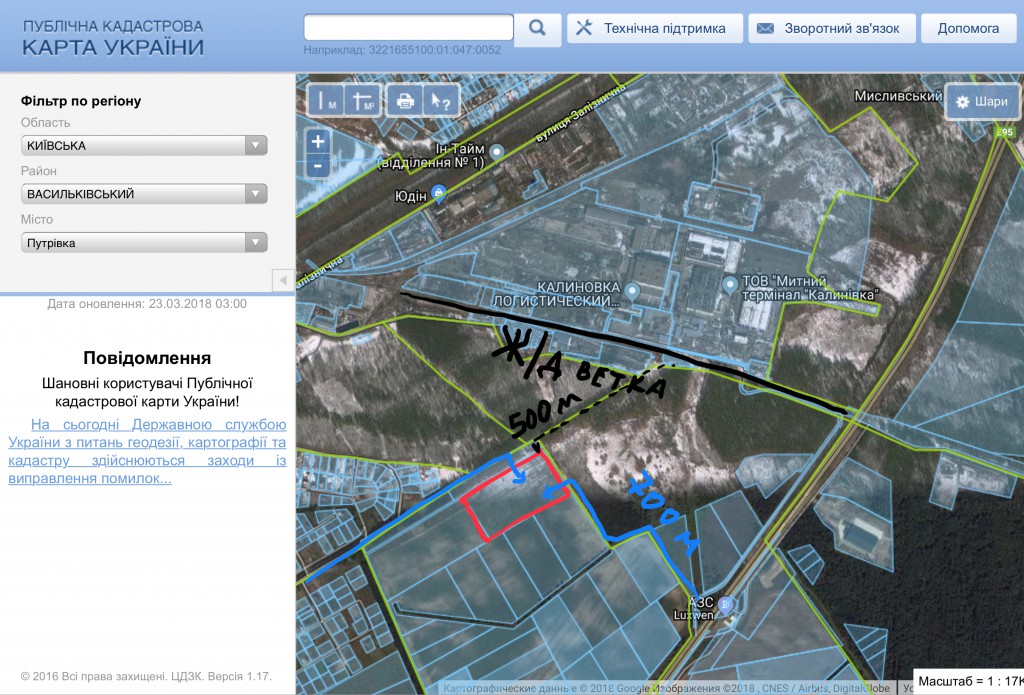The height and width of the screenshot is (695, 1024).
Task: Click the print map icon
Action: [x=405, y=101]
